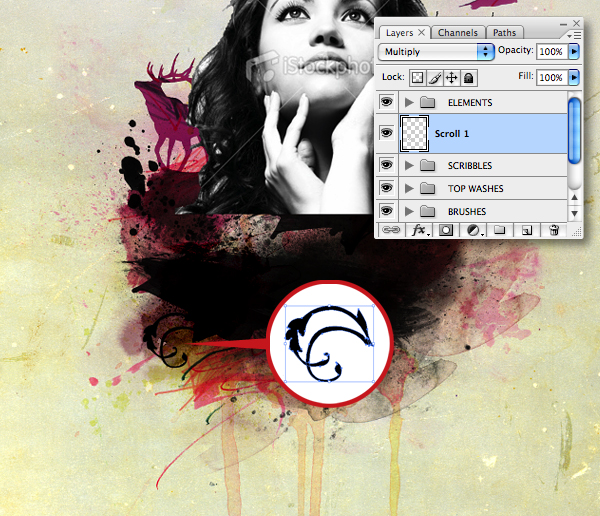600x516 pixels.
Task: Click the lock position move icon
Action: point(452,78)
